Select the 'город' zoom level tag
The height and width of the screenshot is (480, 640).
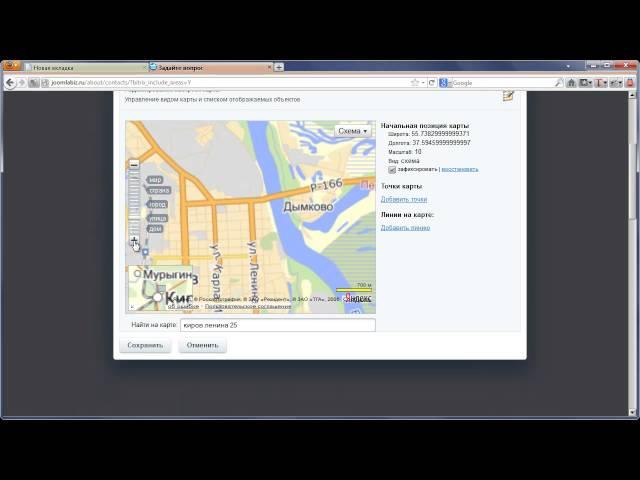[157, 204]
